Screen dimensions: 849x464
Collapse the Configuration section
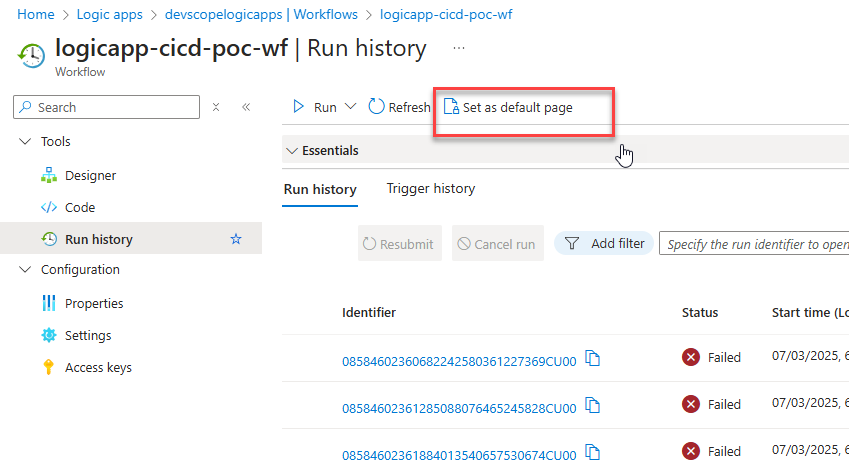pyautogui.click(x=25, y=270)
